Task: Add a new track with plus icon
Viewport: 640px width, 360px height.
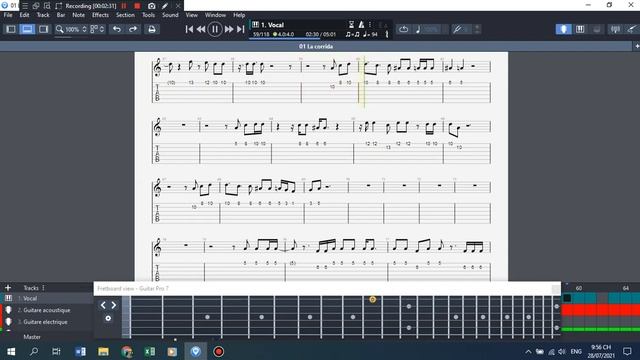Action: tap(8, 288)
